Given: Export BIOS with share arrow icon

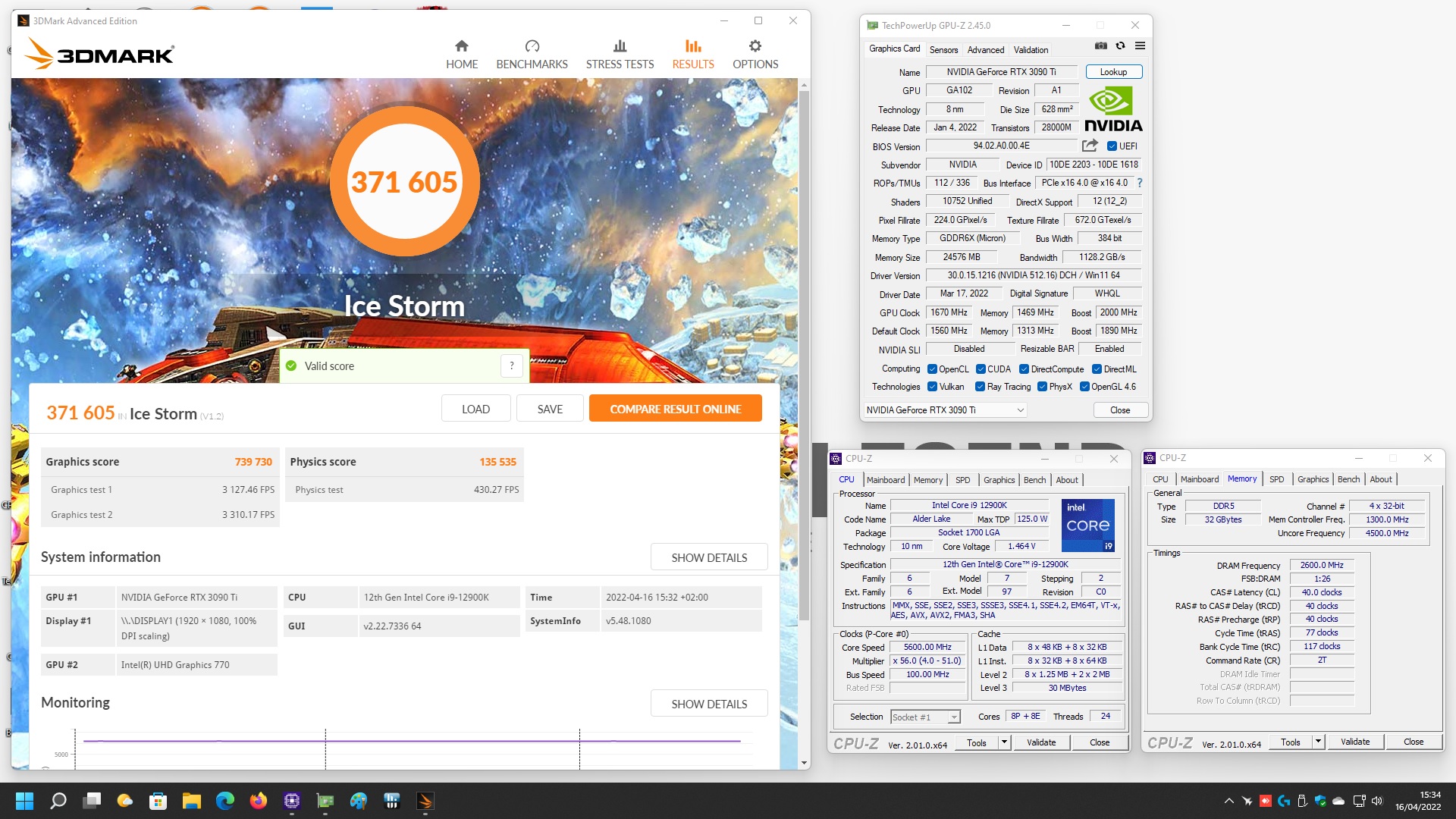Looking at the screenshot, I should point(1090,146).
